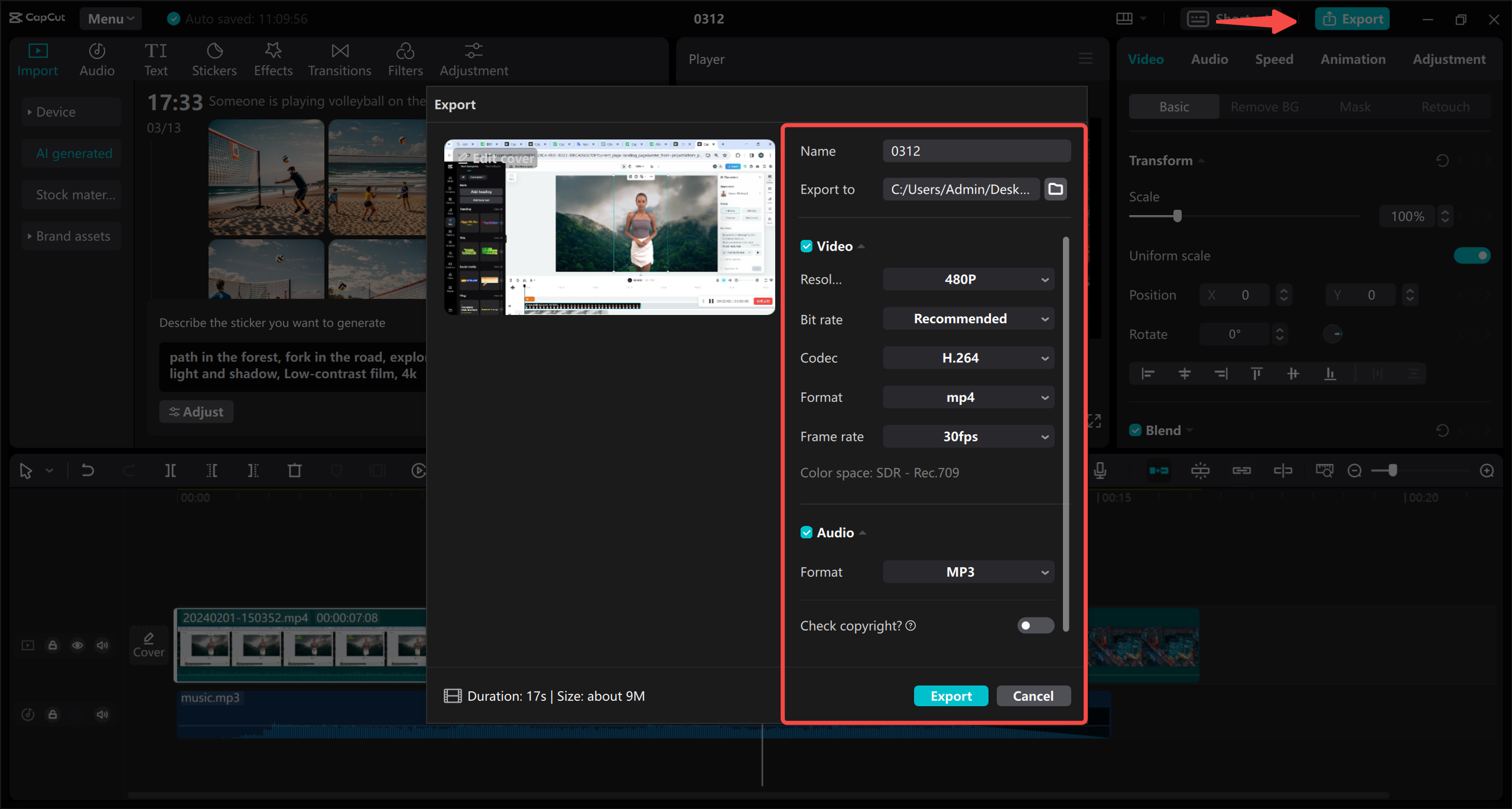
Task: Switch to the Animation tab
Action: (1352, 59)
